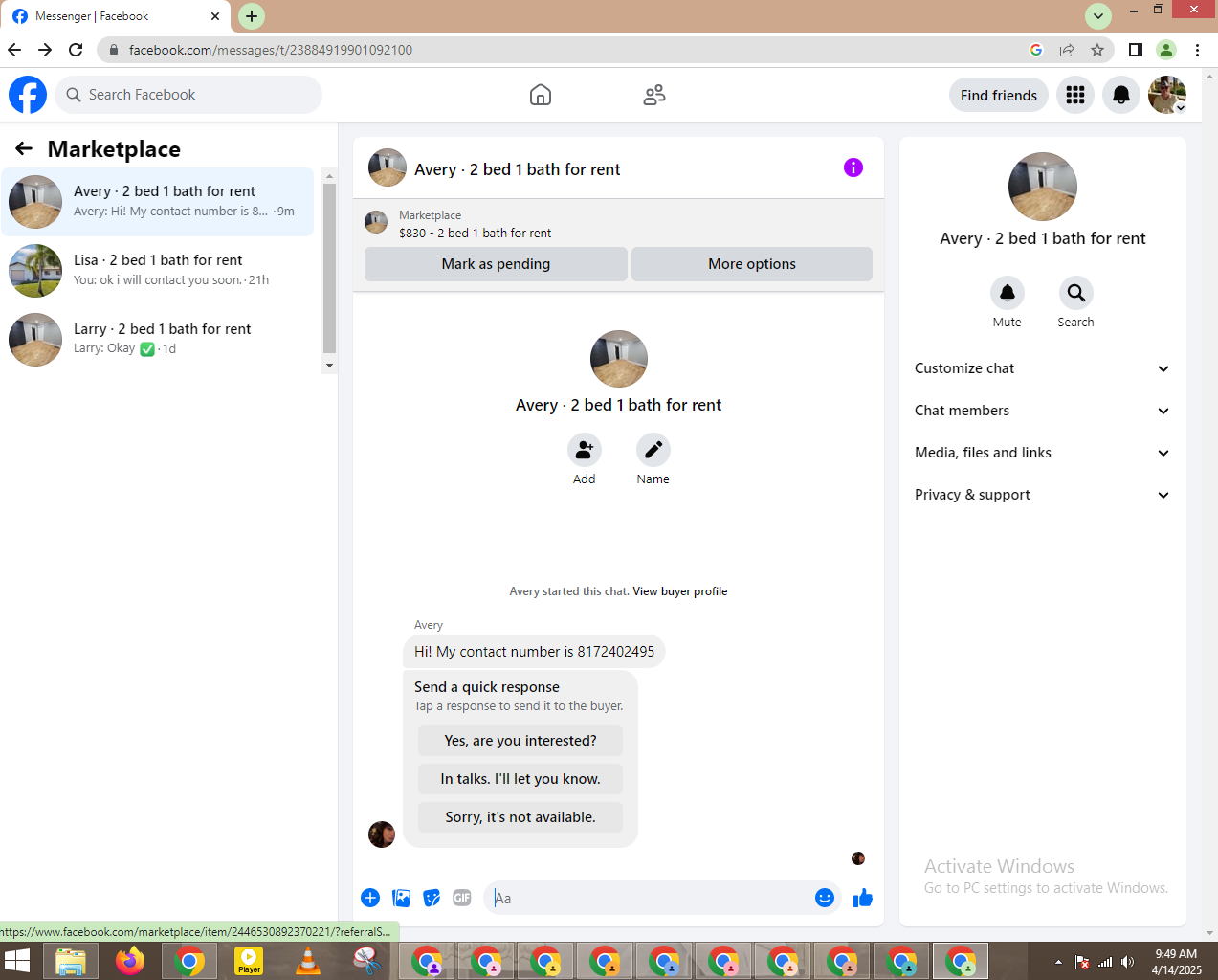This screenshot has width=1218, height=980.
Task: Share this page icon in address bar
Action: (x=1067, y=50)
